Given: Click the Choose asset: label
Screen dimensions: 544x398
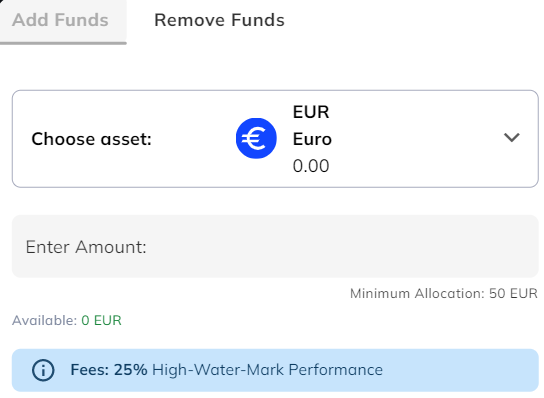Looking at the screenshot, I should point(92,139).
